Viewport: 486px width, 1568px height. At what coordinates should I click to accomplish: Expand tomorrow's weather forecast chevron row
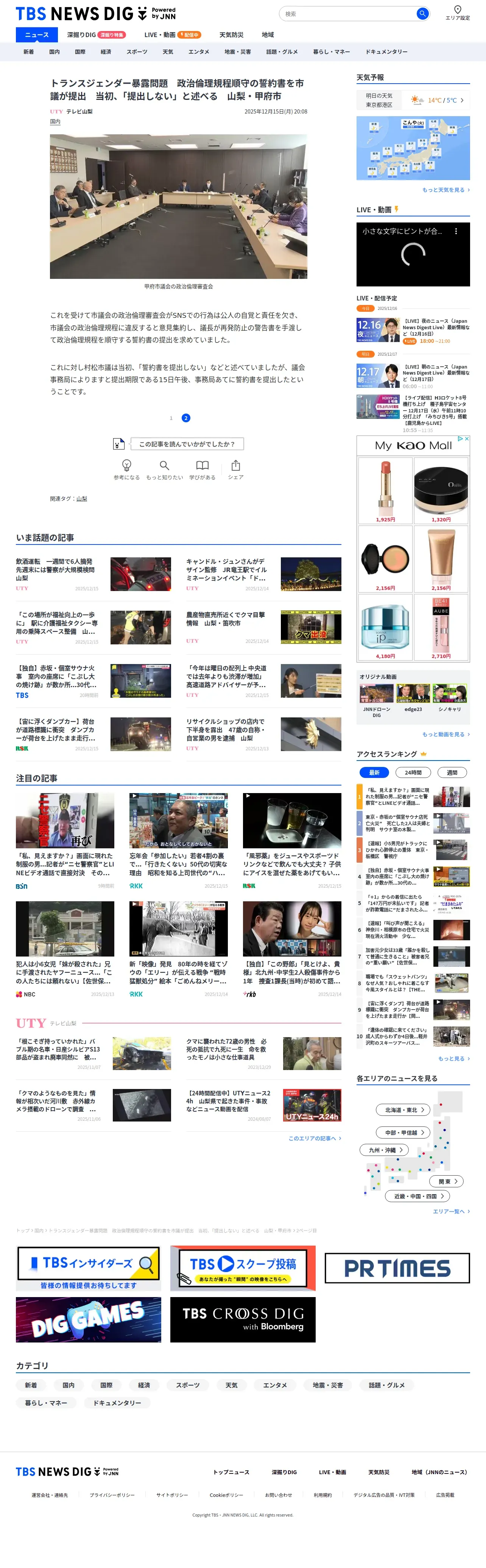[x=414, y=100]
